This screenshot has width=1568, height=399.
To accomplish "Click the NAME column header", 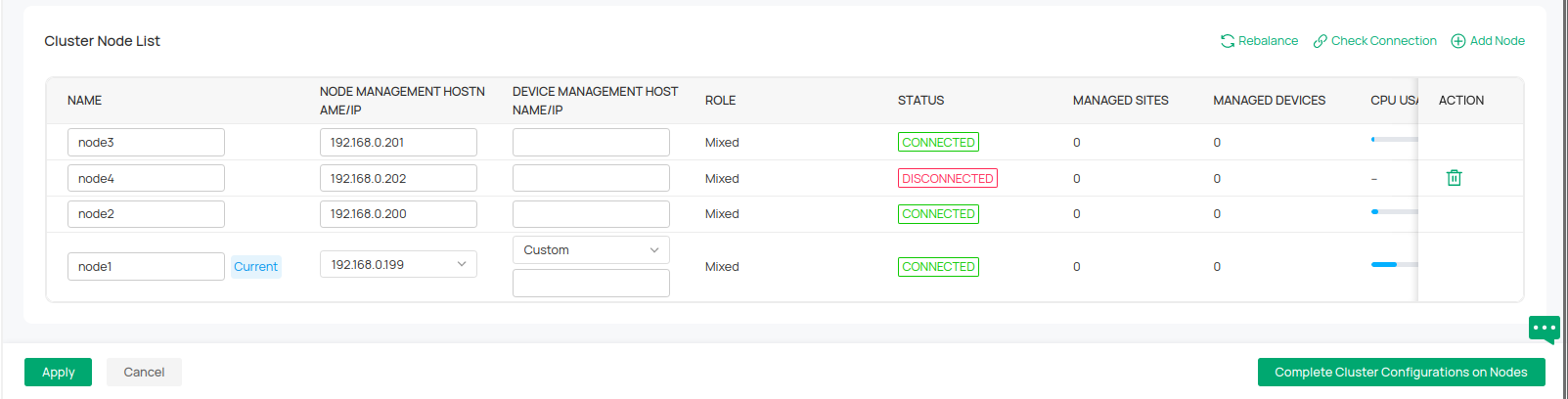I will (x=85, y=101).
